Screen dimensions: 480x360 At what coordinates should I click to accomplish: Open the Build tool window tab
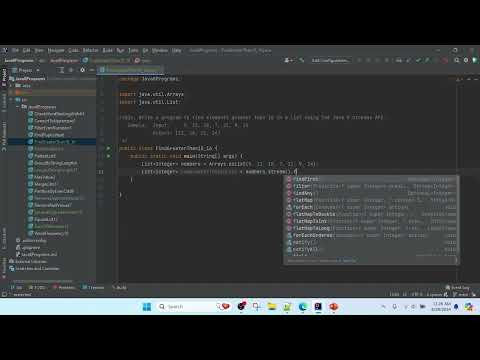119,287
